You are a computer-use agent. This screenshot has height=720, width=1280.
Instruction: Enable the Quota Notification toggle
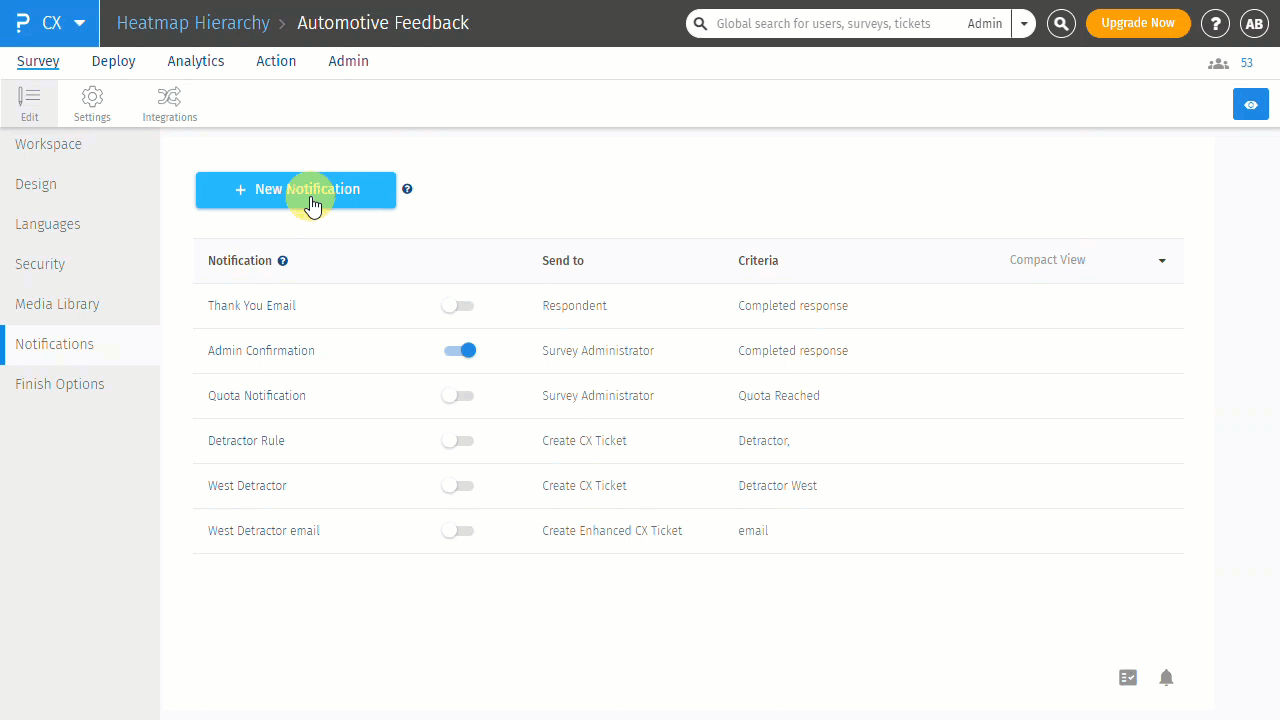[x=458, y=396]
